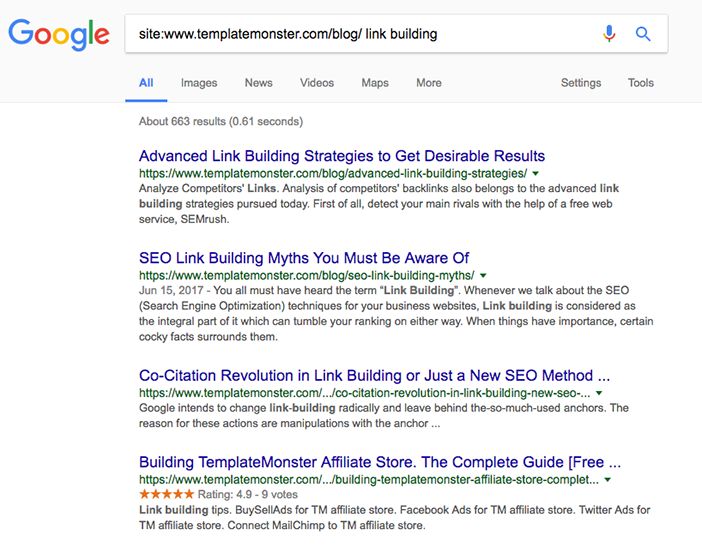702x548 pixels.
Task: Expand arrow beside advanced-link-building-strategies URL
Action: [536, 174]
